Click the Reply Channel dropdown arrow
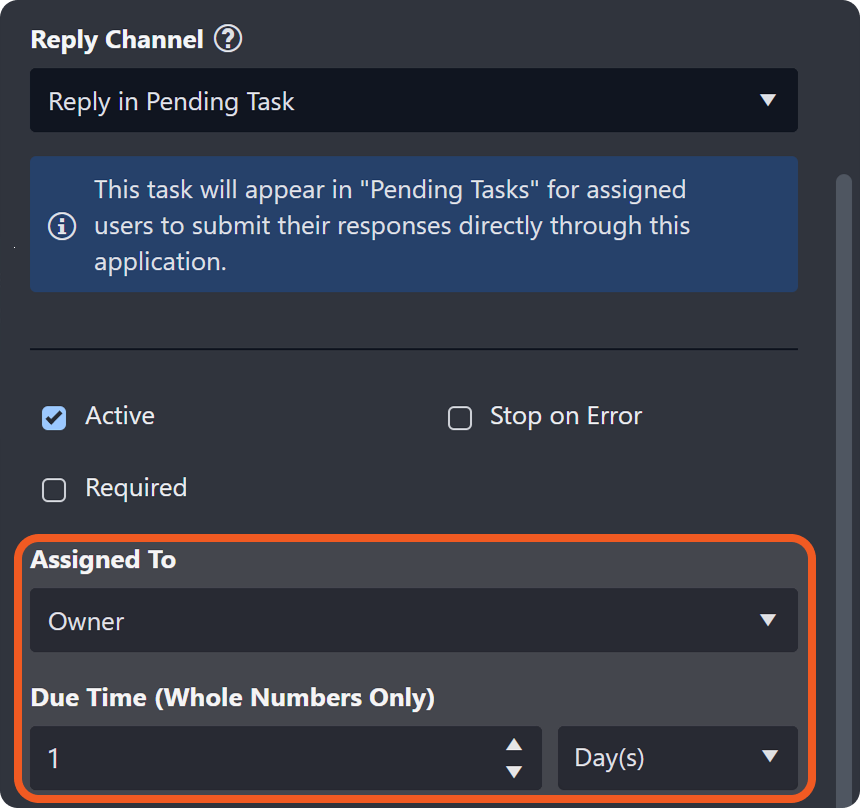Screen dimensions: 860x808 pyautogui.click(x=768, y=100)
